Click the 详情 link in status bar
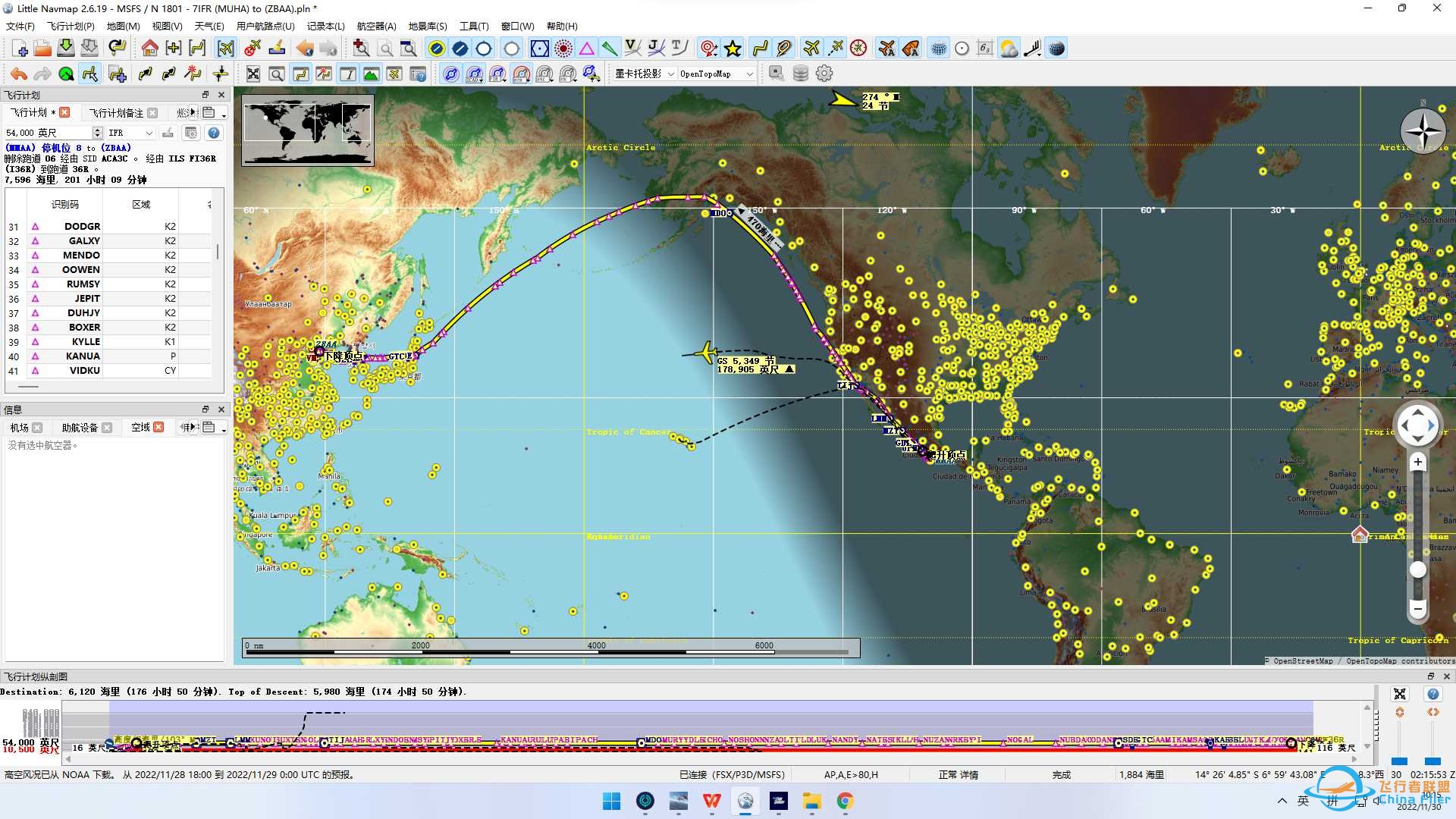The image size is (1456, 819). point(969,775)
